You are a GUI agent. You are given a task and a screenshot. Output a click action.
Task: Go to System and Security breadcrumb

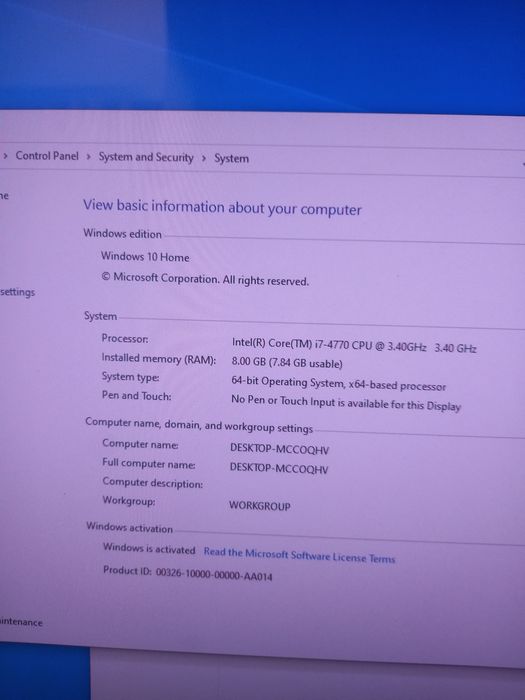pos(146,157)
